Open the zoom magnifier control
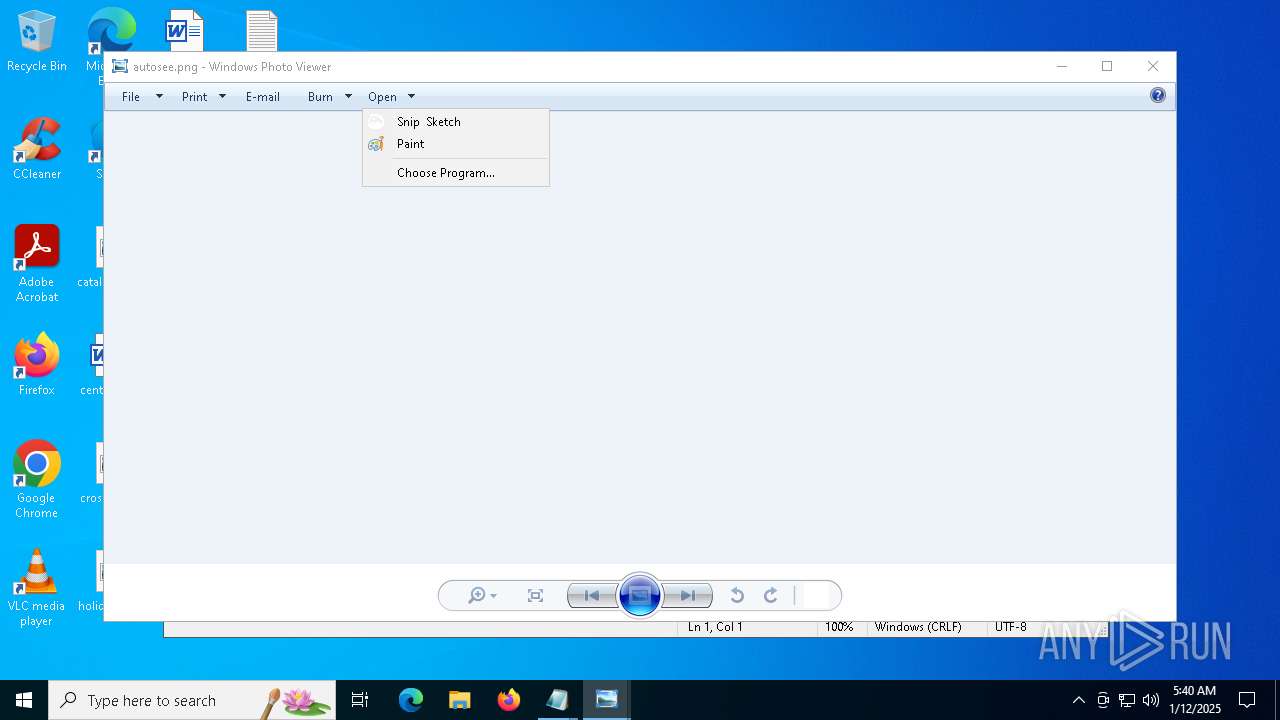This screenshot has width=1280, height=720. tap(482, 596)
